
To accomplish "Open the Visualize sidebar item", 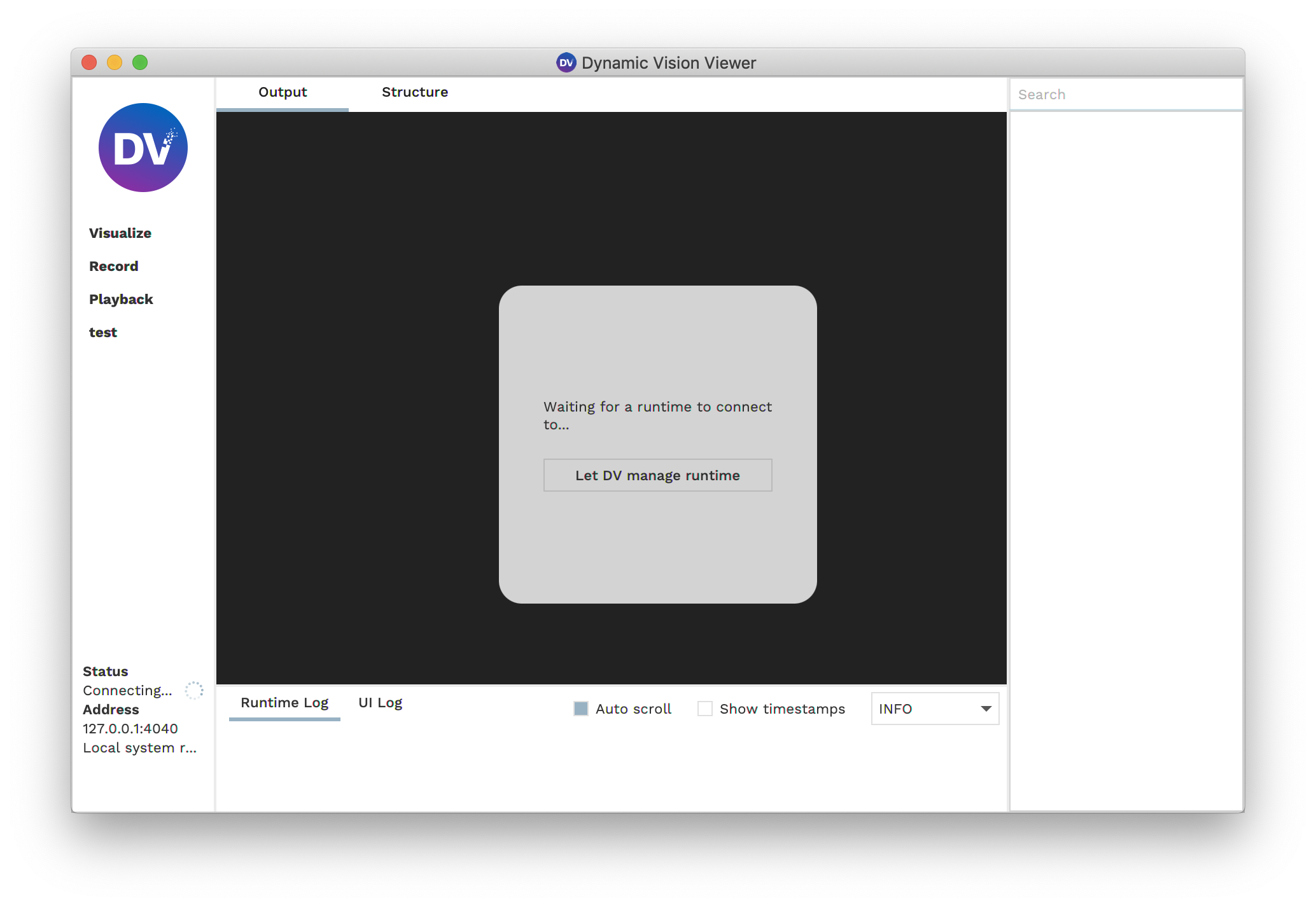I will [120, 233].
